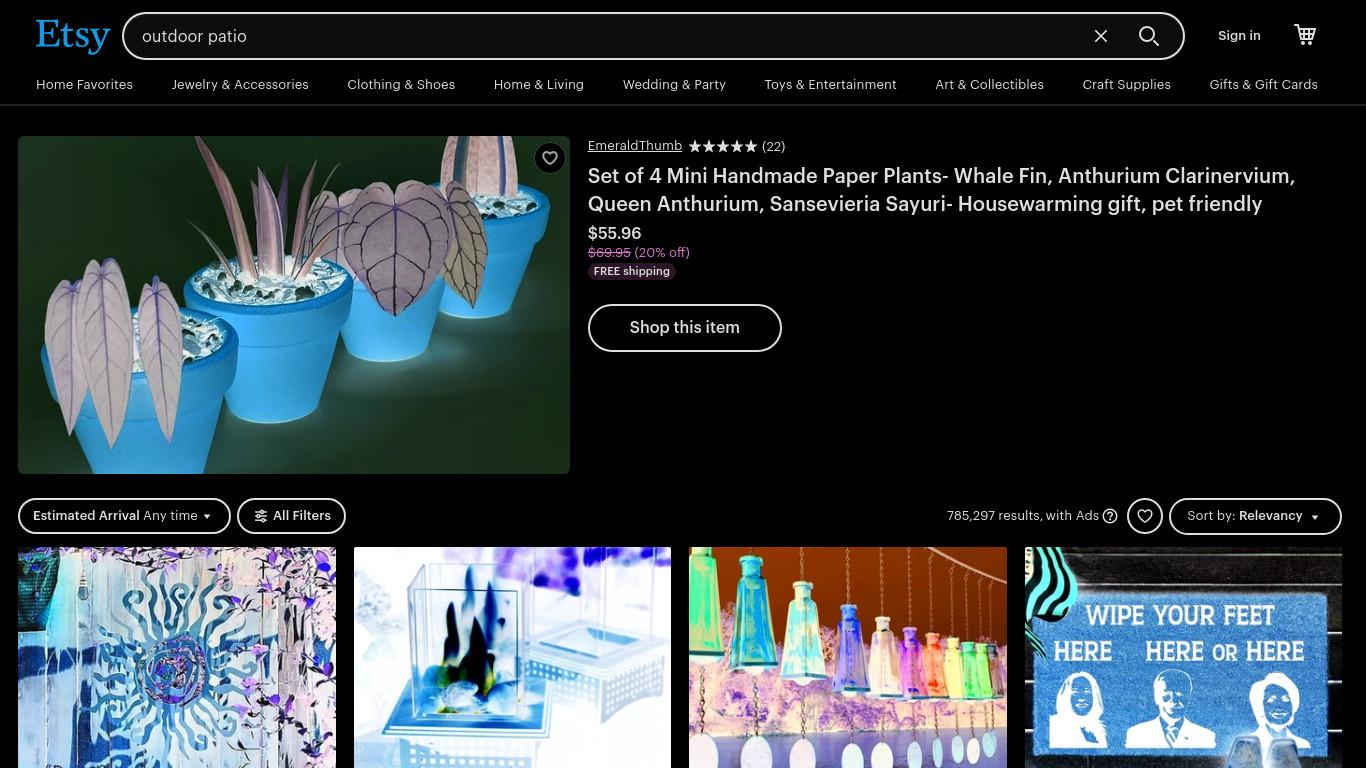Save this search with the heart button
This screenshot has height=768, width=1366.
tap(1145, 516)
